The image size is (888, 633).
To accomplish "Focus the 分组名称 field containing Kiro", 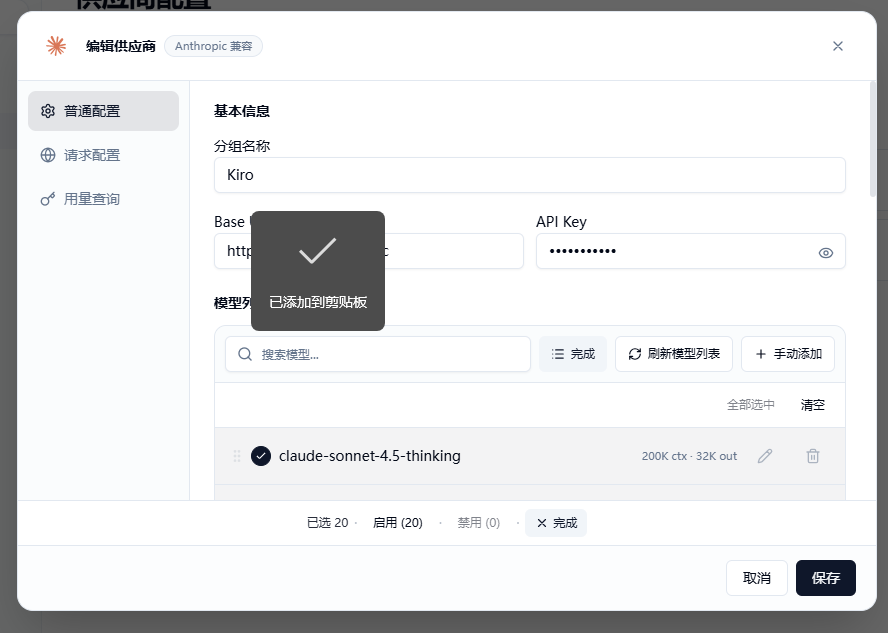I will pos(530,175).
